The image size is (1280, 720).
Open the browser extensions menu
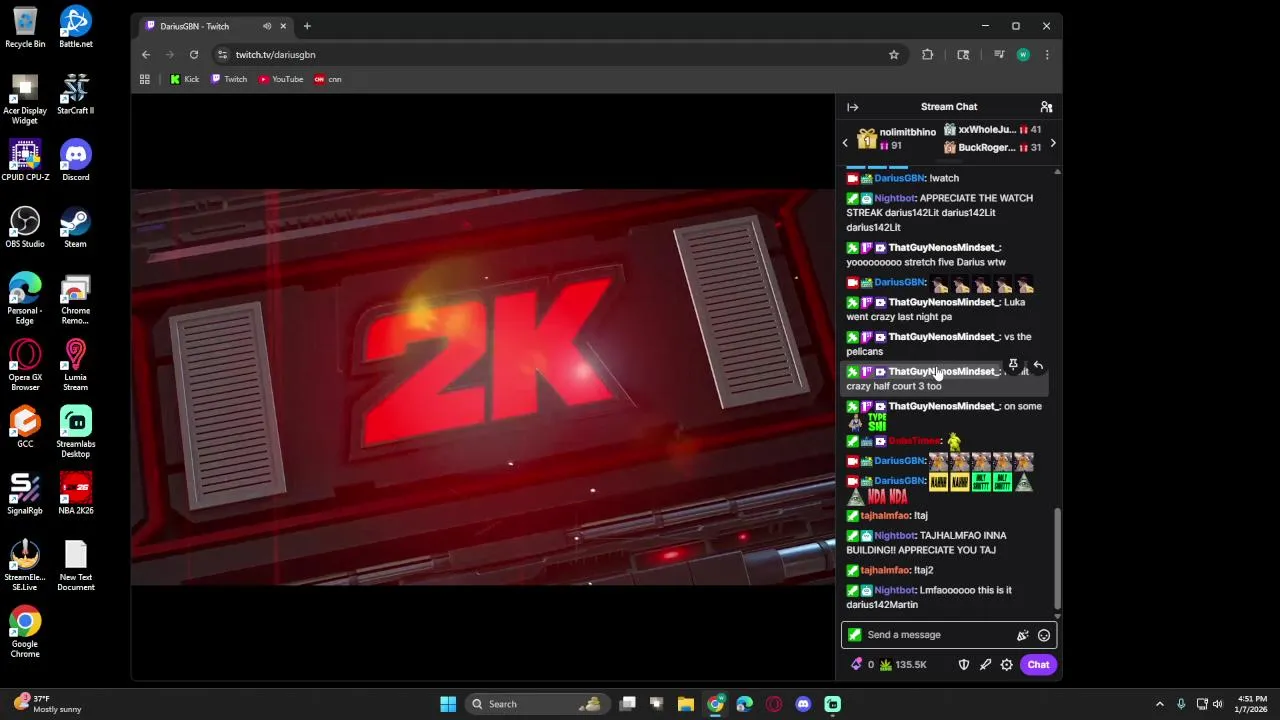coord(927,55)
